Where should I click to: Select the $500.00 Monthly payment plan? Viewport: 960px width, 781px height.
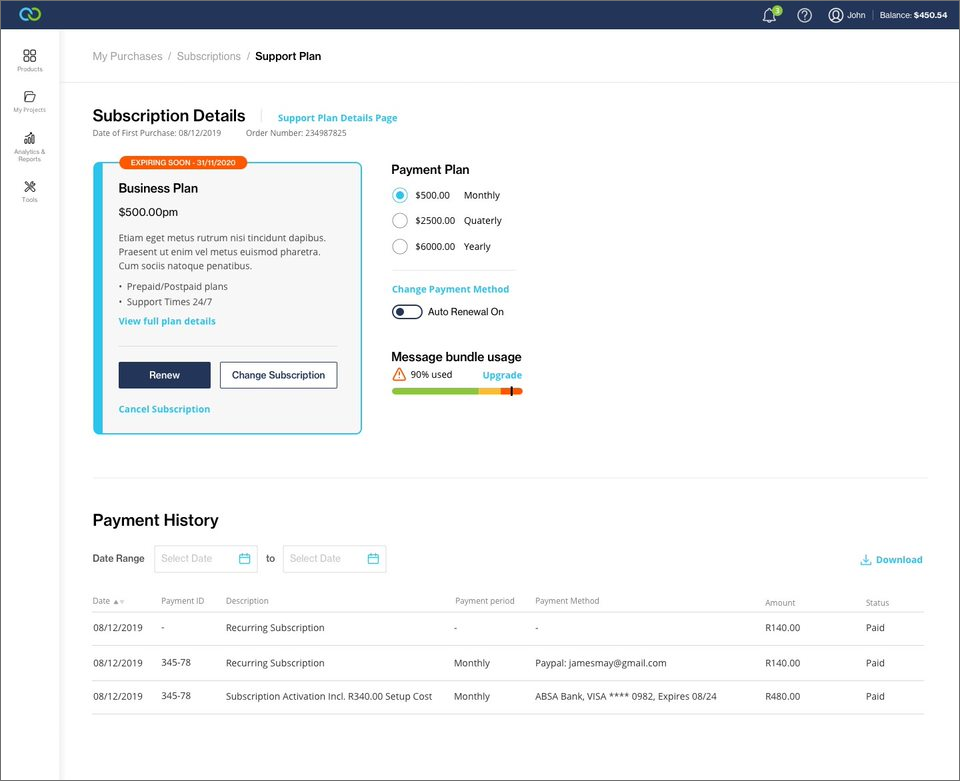coord(400,195)
